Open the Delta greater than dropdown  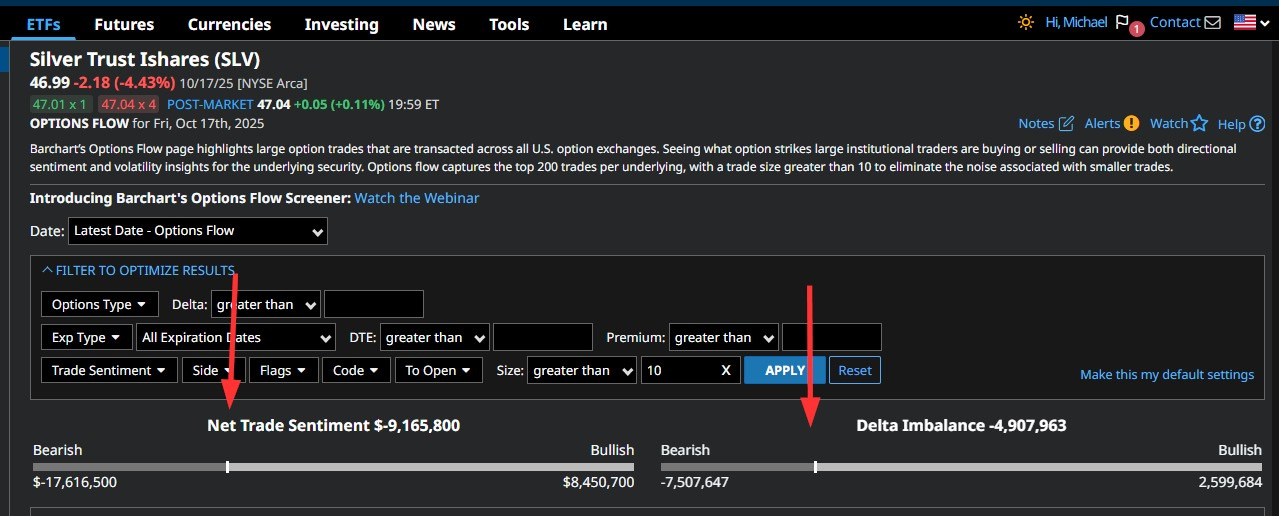(x=266, y=304)
